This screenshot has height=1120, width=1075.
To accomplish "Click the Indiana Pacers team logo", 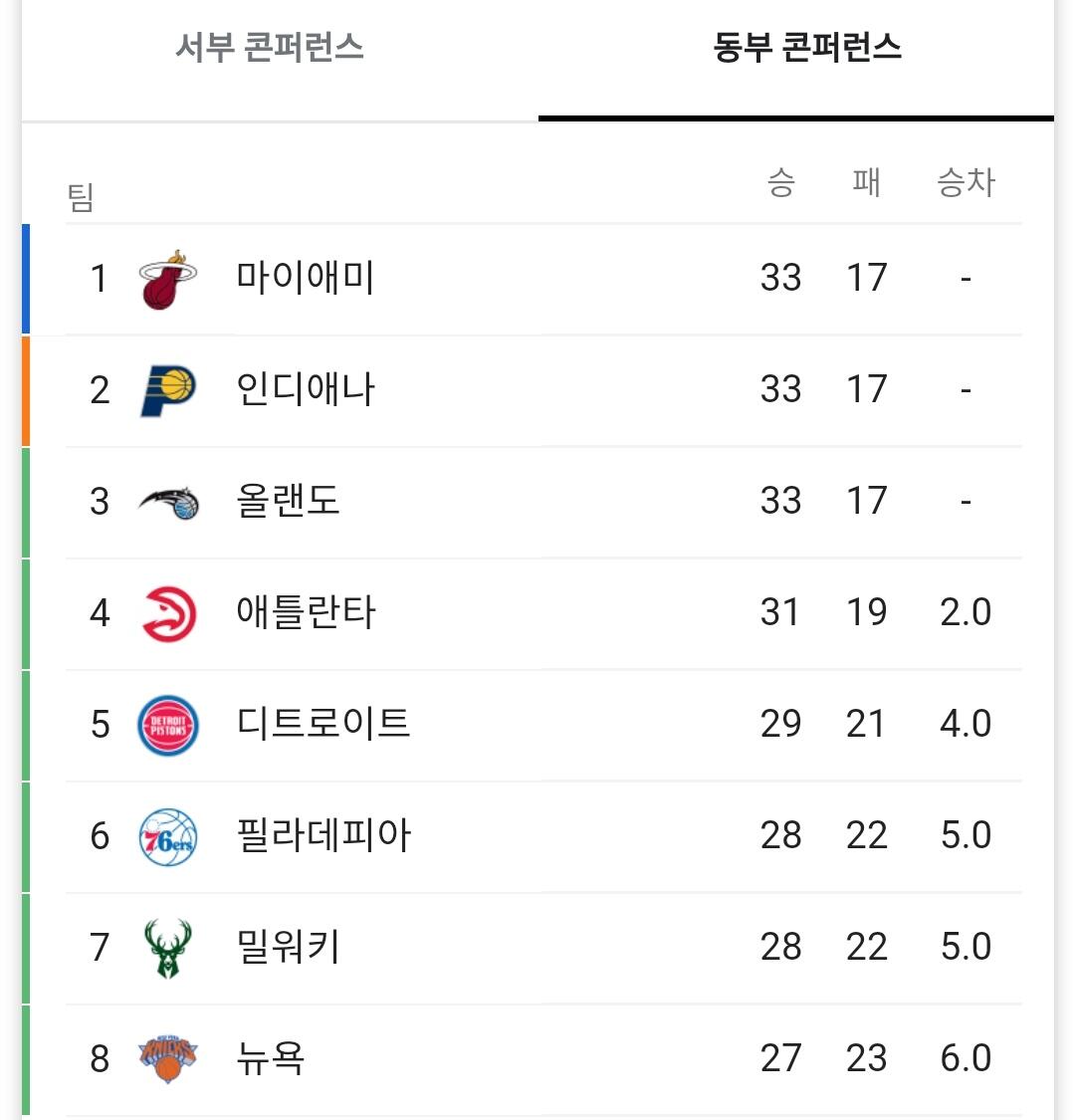I will pyautogui.click(x=167, y=389).
